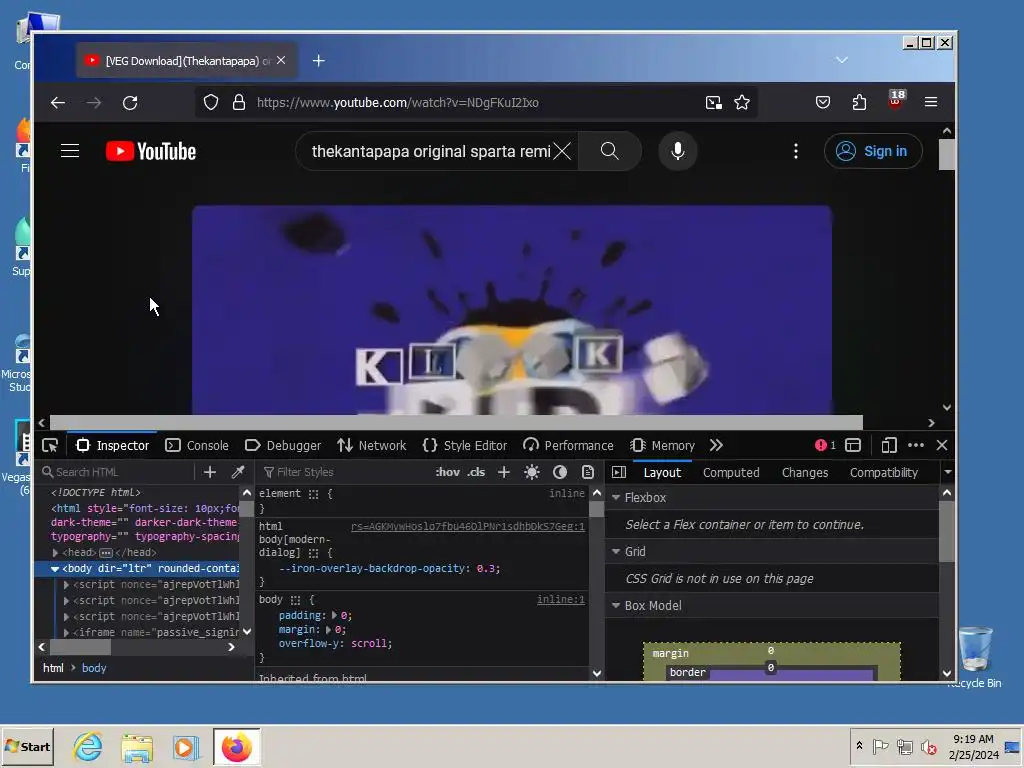Select the body breadcrumb
The width and height of the screenshot is (1024, 768).
(93, 668)
